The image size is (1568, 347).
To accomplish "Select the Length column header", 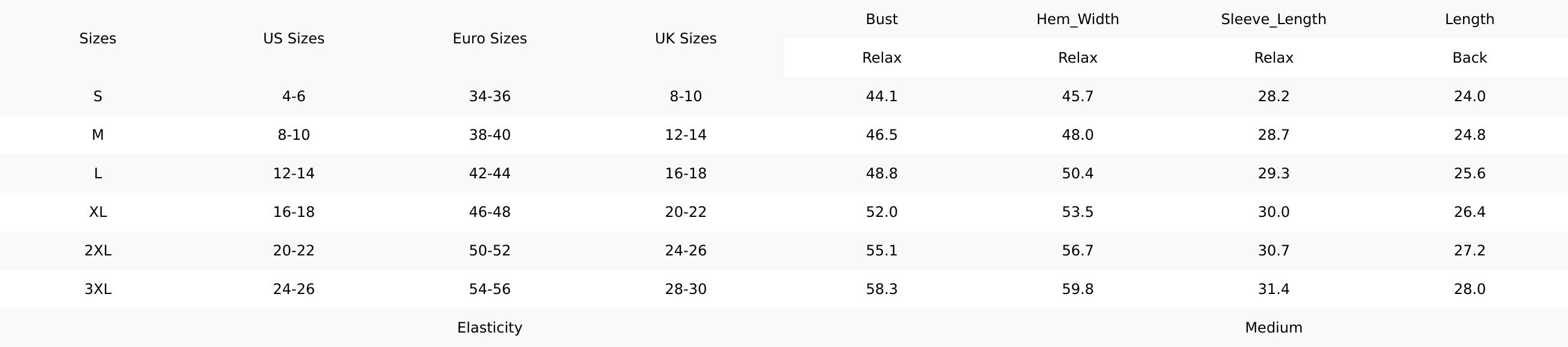I will click(x=1469, y=19).
